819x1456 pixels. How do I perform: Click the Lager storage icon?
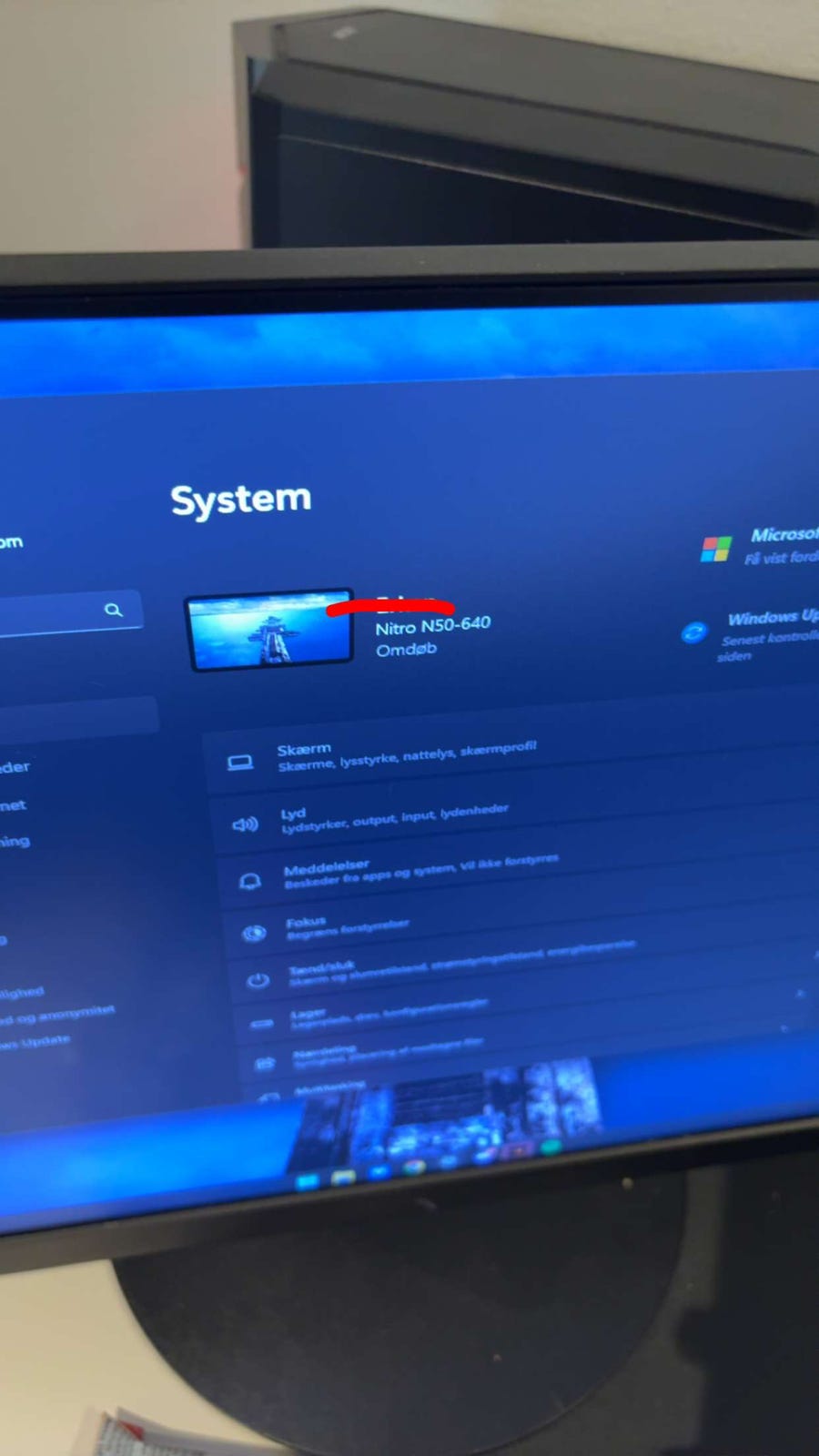pos(261,1024)
